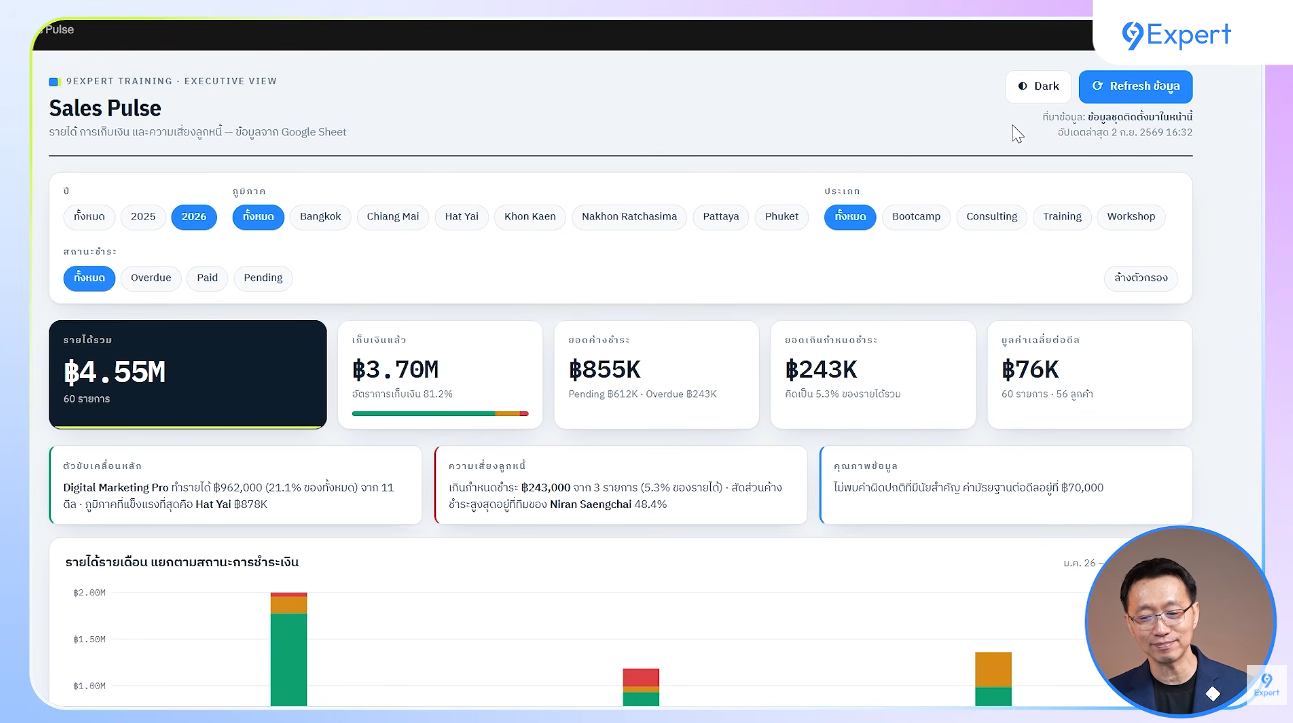Click the red segment of middle bar

641,677
